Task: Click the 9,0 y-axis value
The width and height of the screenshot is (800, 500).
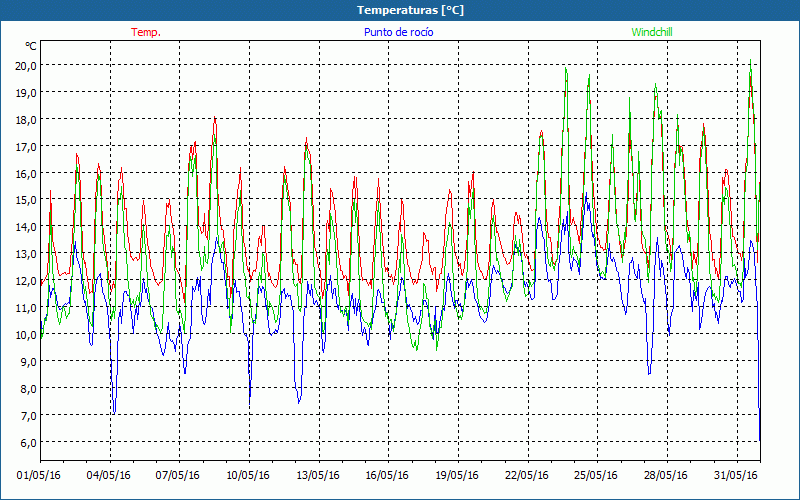Action: coord(28,362)
